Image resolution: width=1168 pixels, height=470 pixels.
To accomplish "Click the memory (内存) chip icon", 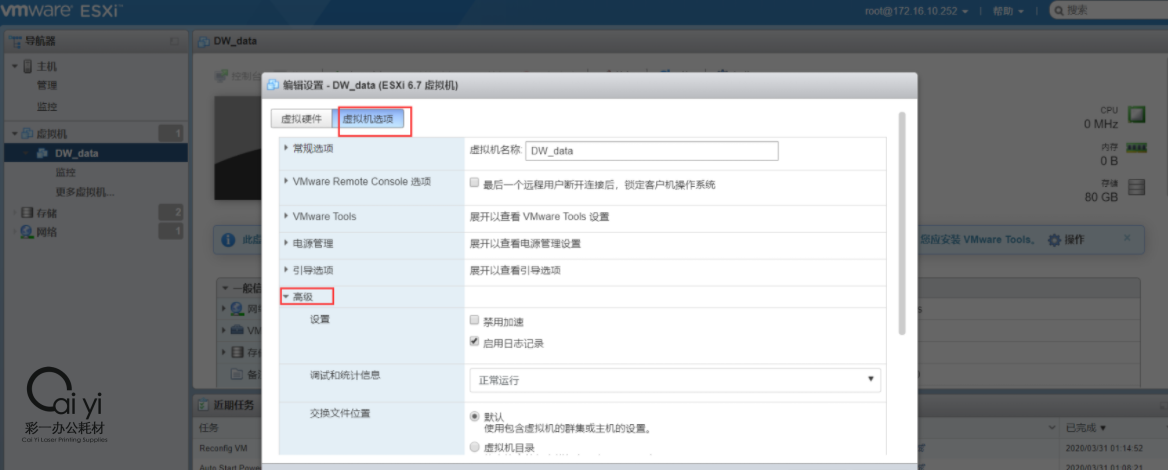I will (1136, 148).
